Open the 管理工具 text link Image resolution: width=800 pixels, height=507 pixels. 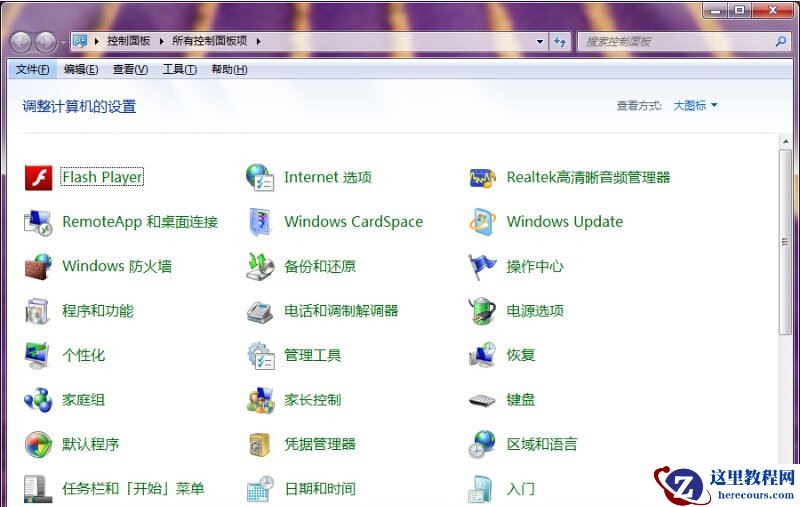(313, 356)
